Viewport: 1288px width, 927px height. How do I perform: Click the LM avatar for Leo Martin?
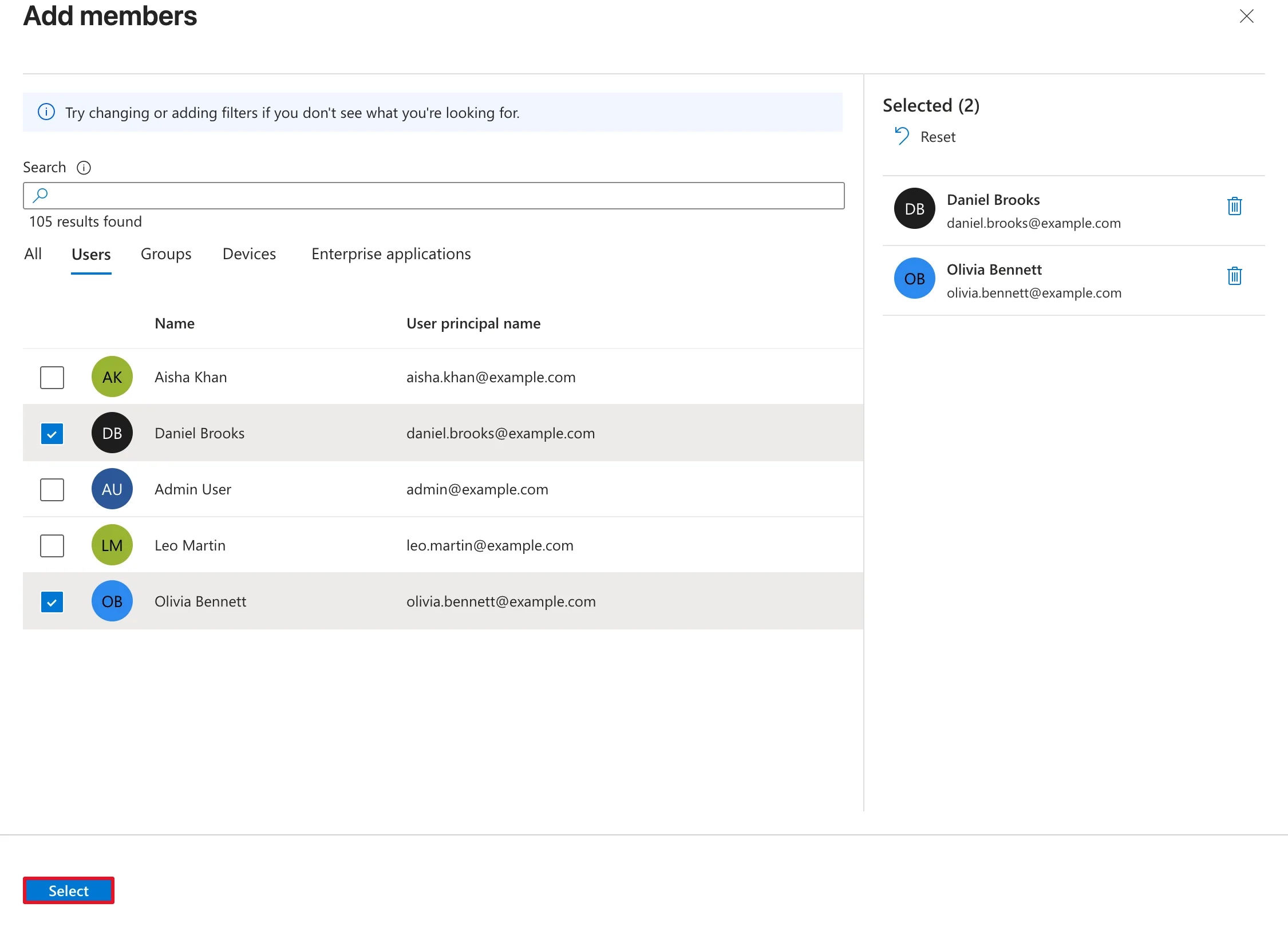pyautogui.click(x=112, y=545)
